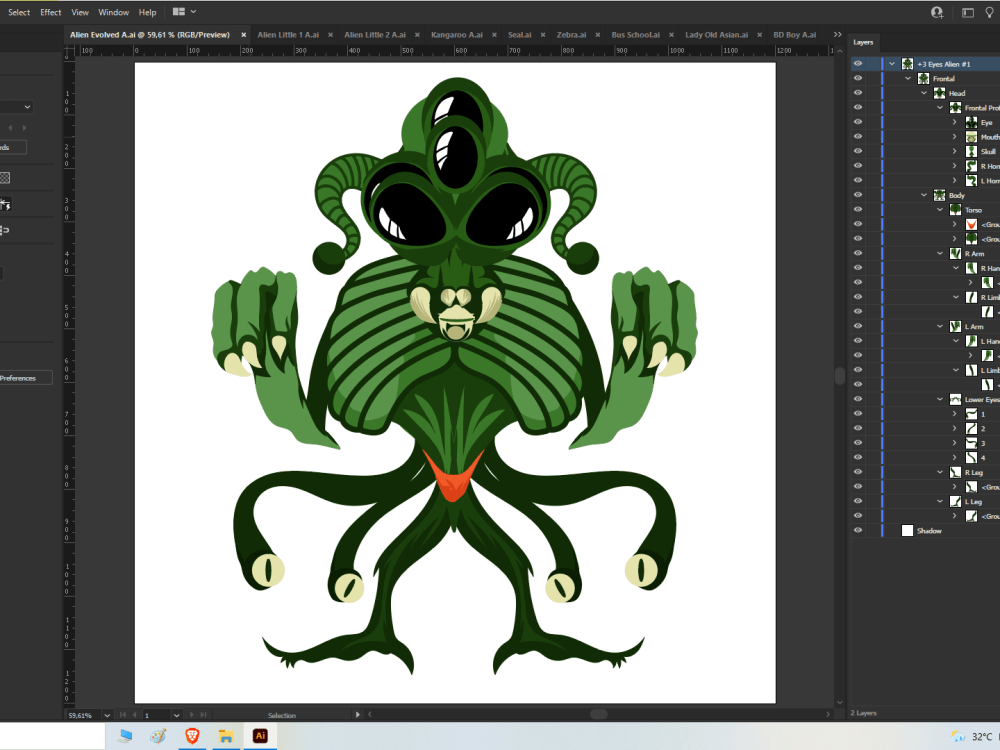Hide the Shadow layer

coord(858,530)
